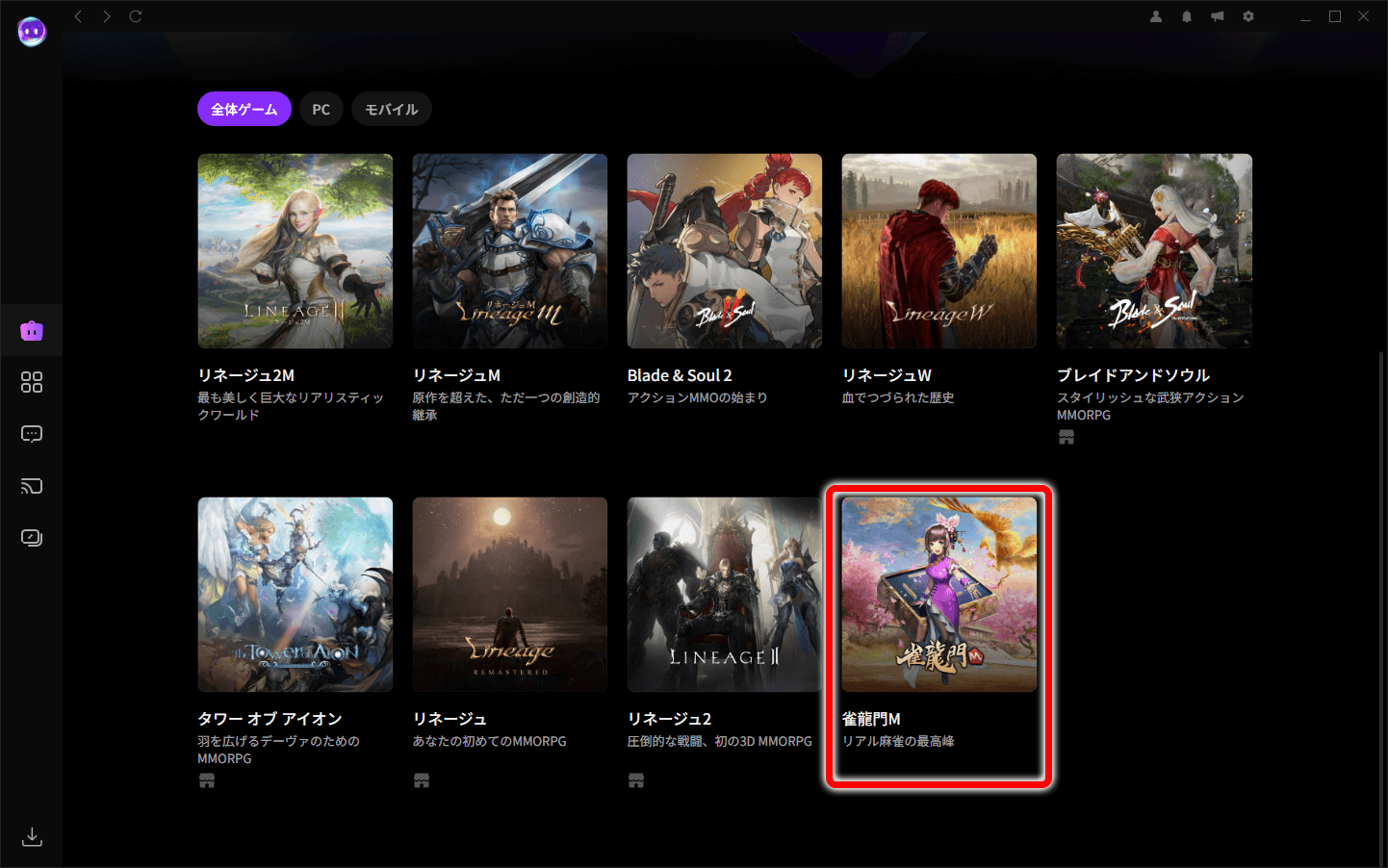Open the PURPLE profile avatar logo

[32, 32]
